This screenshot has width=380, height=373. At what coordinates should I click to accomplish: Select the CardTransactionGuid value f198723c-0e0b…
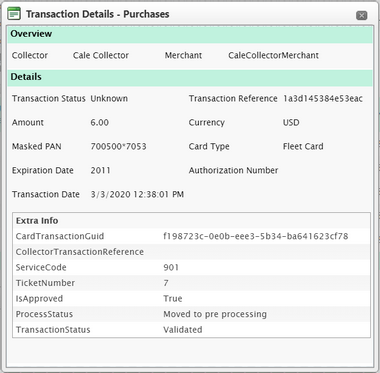tap(256, 236)
